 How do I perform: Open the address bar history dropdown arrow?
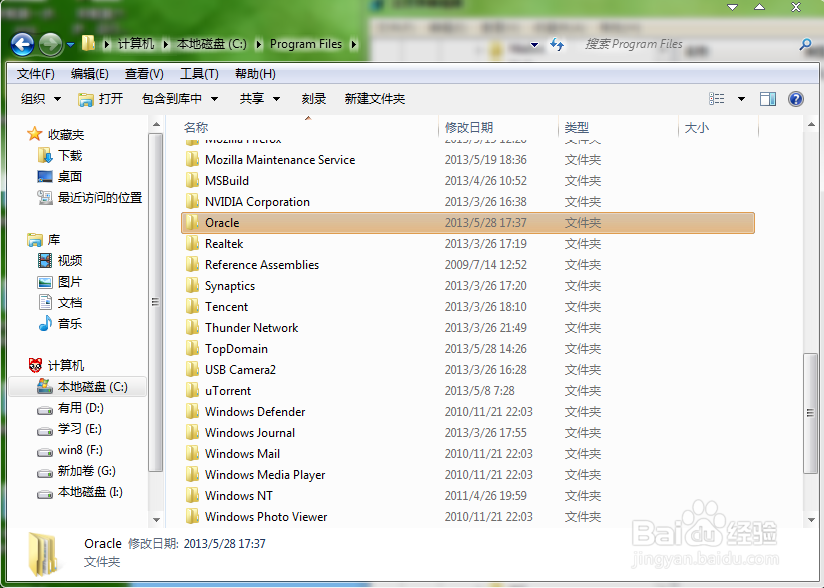tap(534, 45)
